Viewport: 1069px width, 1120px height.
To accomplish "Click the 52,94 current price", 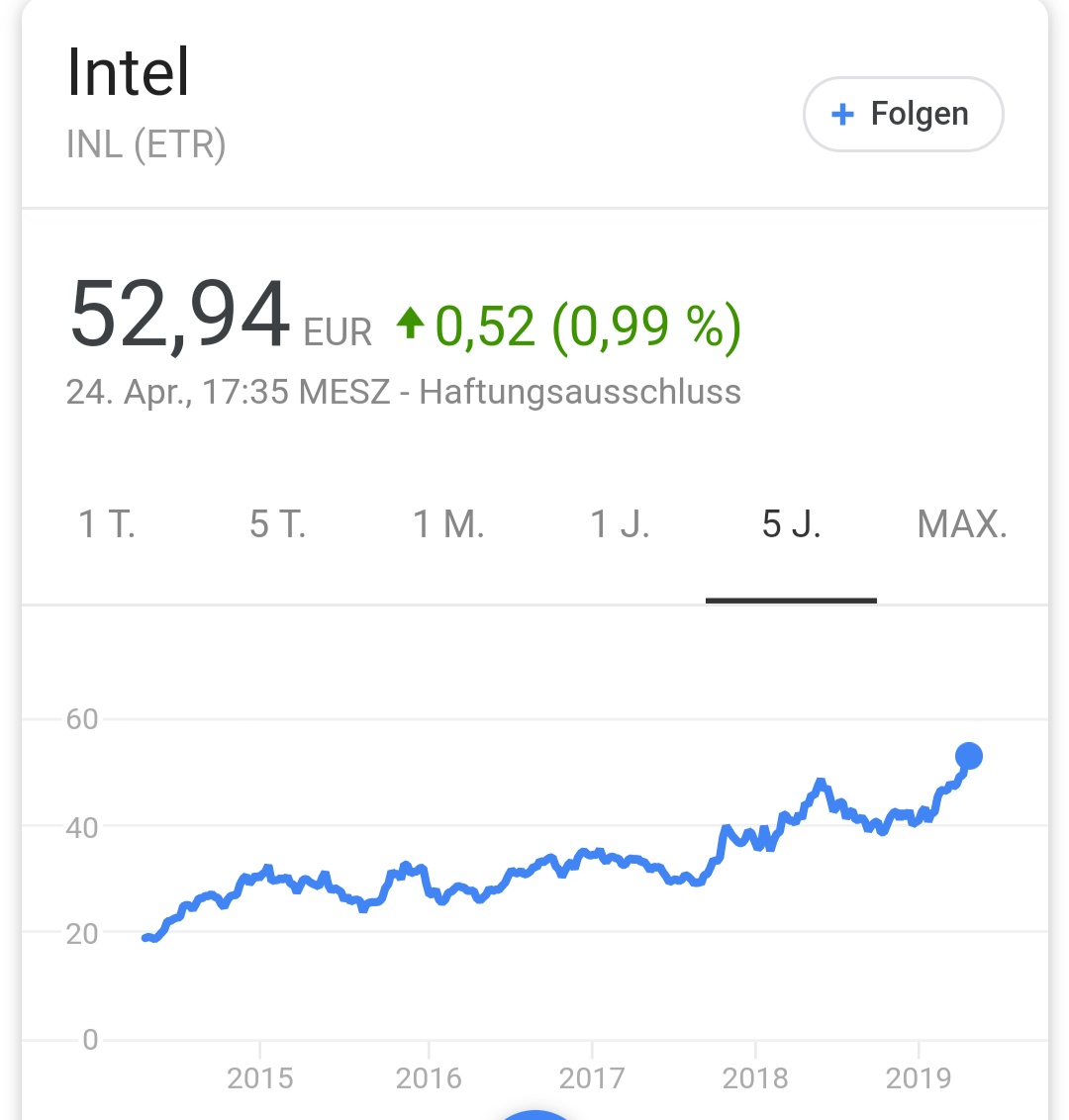I will coord(180,316).
